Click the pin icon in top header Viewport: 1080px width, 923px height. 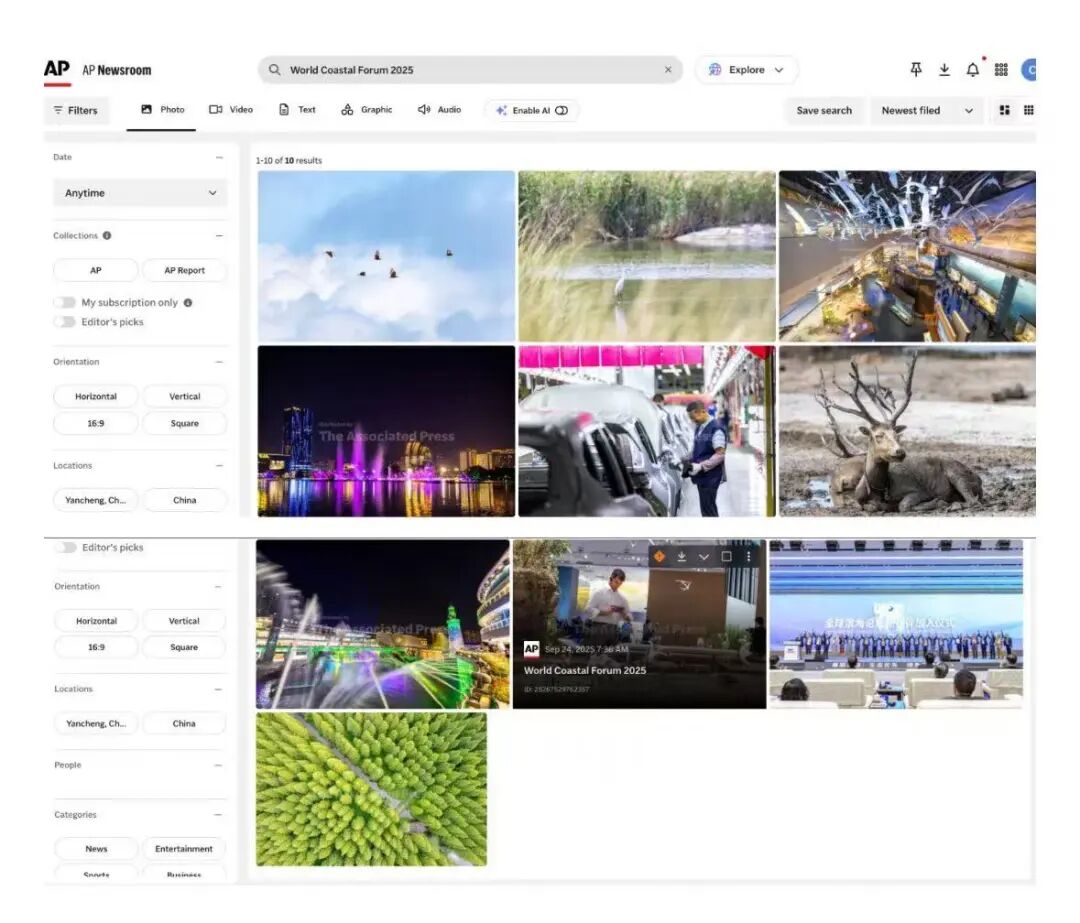click(x=916, y=69)
